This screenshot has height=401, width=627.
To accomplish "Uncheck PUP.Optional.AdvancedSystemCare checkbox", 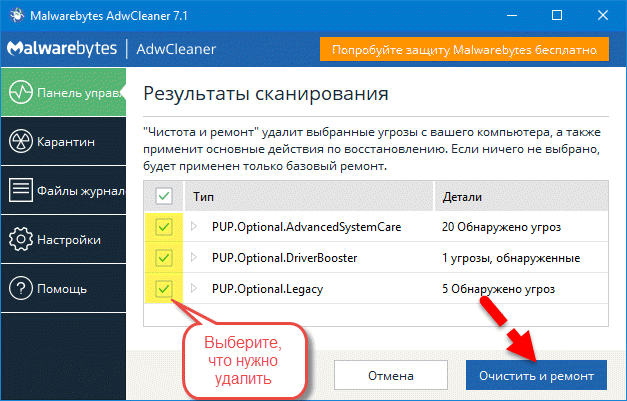I will click(x=164, y=227).
